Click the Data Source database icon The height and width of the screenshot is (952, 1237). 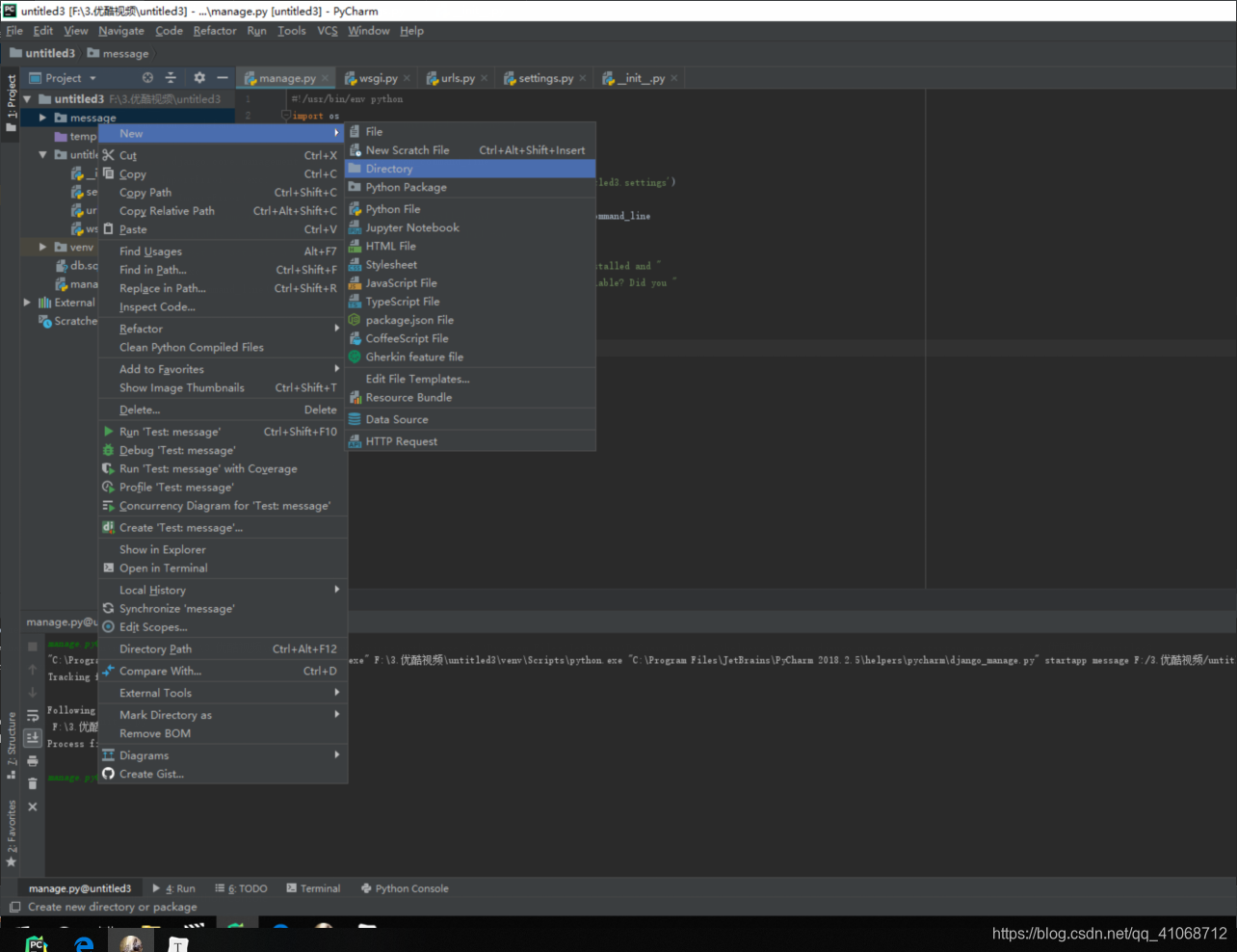point(355,419)
